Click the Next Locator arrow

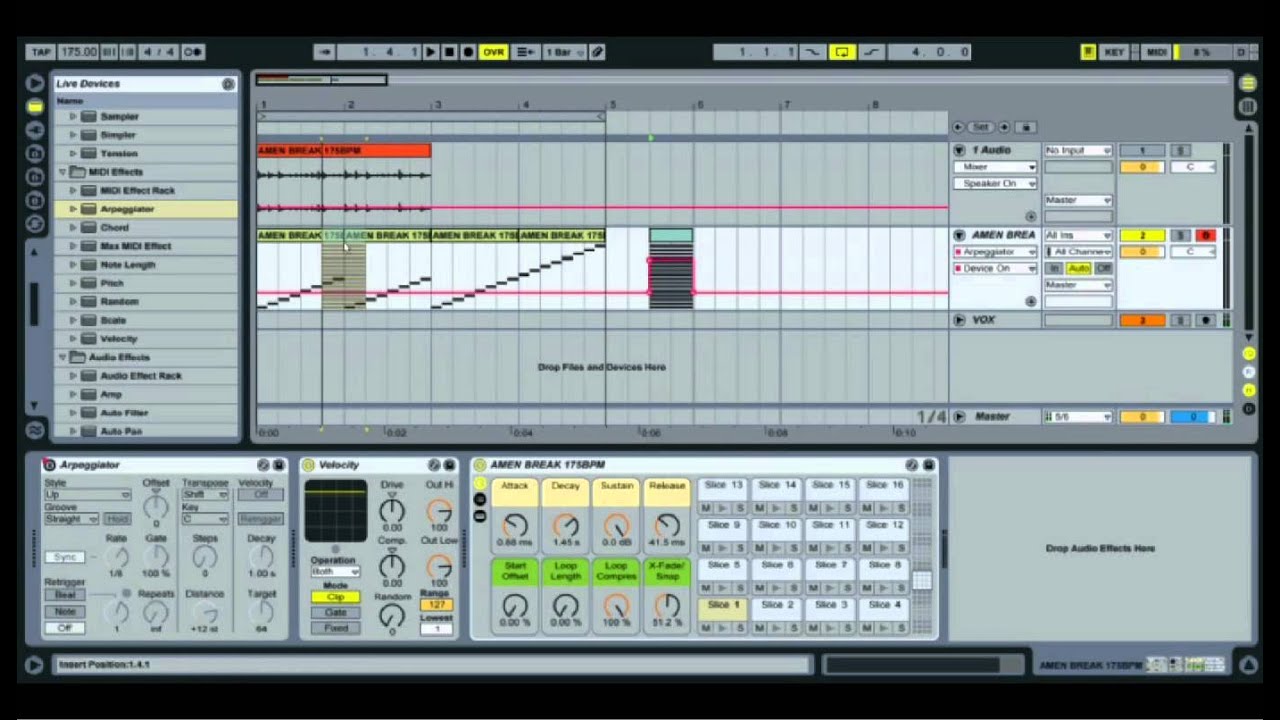[x=1004, y=127]
